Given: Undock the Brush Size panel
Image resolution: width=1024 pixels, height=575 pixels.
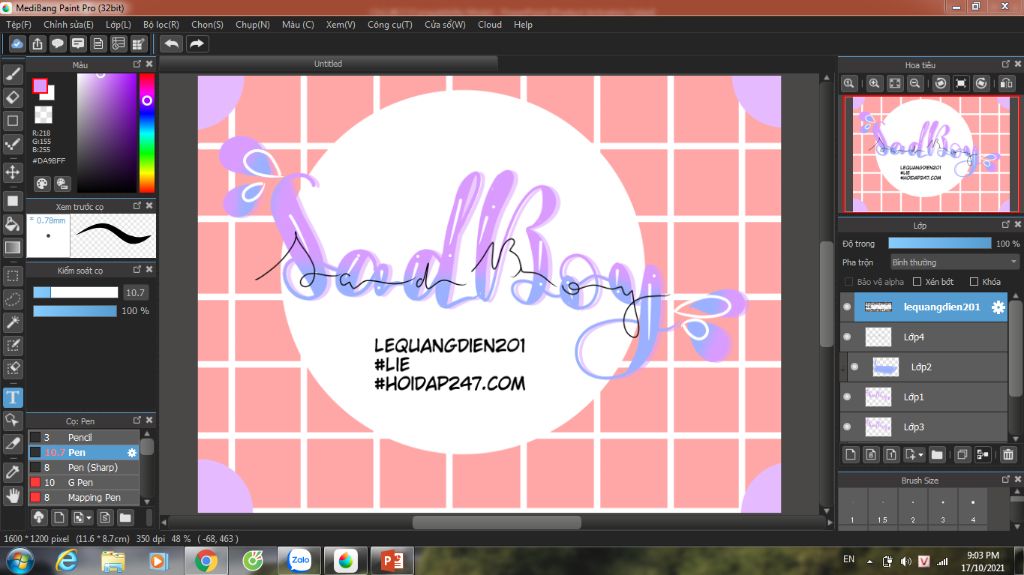Looking at the screenshot, I should click(1006, 479).
